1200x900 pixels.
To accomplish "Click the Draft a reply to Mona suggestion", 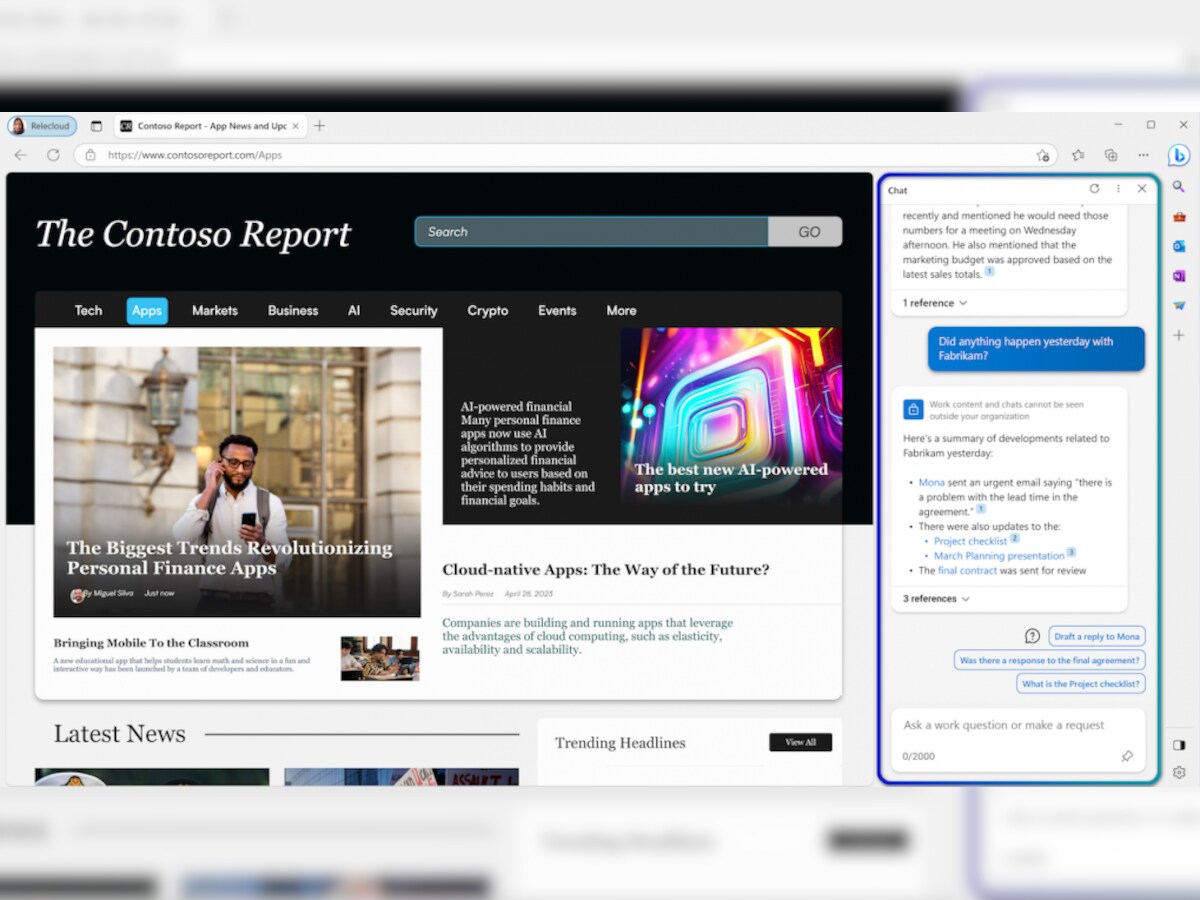I will click(x=1096, y=636).
